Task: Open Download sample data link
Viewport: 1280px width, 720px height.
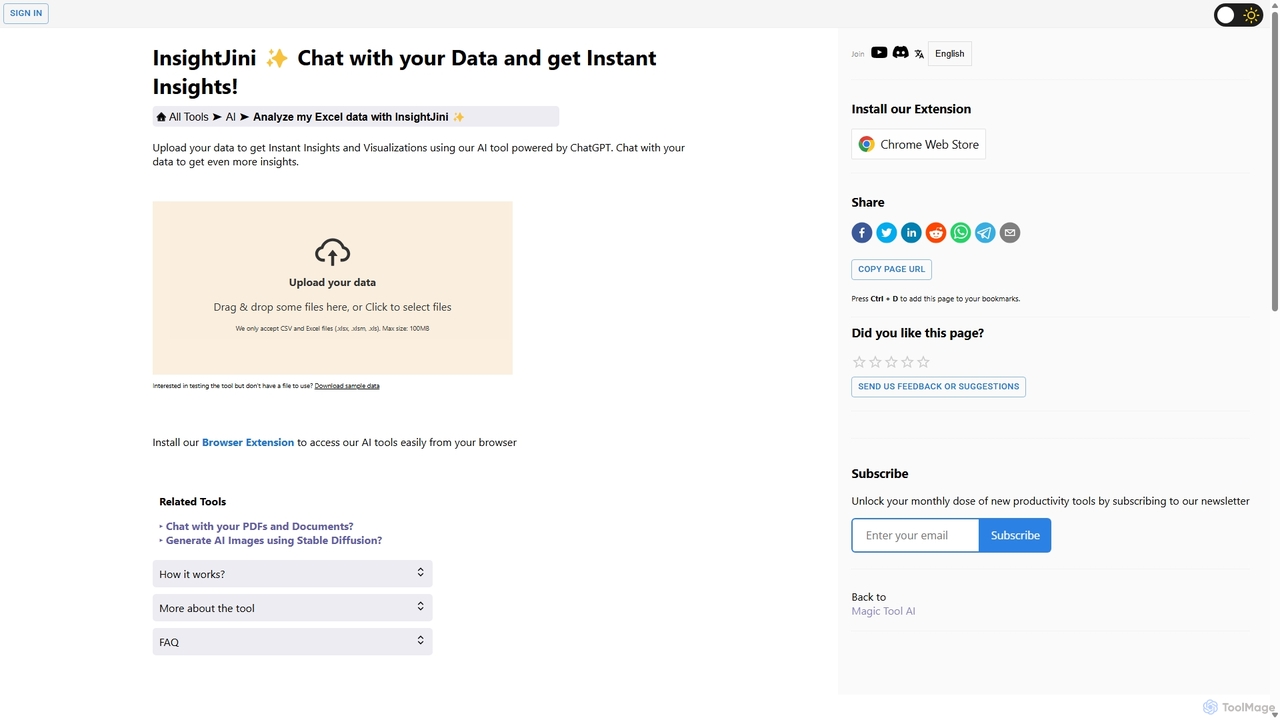Action: point(347,386)
